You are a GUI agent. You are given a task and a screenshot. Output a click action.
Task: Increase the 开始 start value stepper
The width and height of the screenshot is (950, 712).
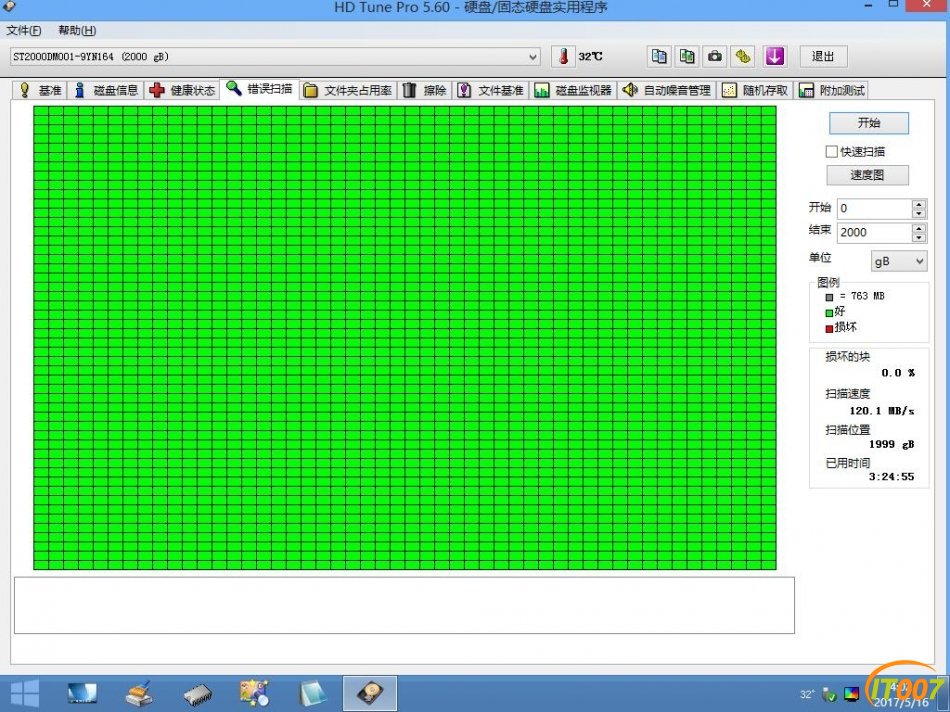click(x=919, y=204)
